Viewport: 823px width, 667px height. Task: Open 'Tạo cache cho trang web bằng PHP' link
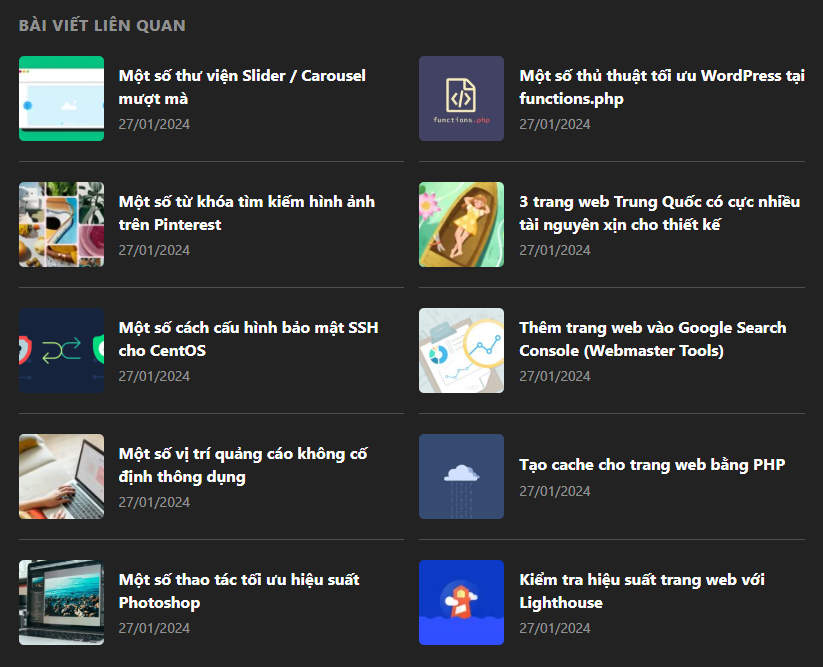[652, 465]
